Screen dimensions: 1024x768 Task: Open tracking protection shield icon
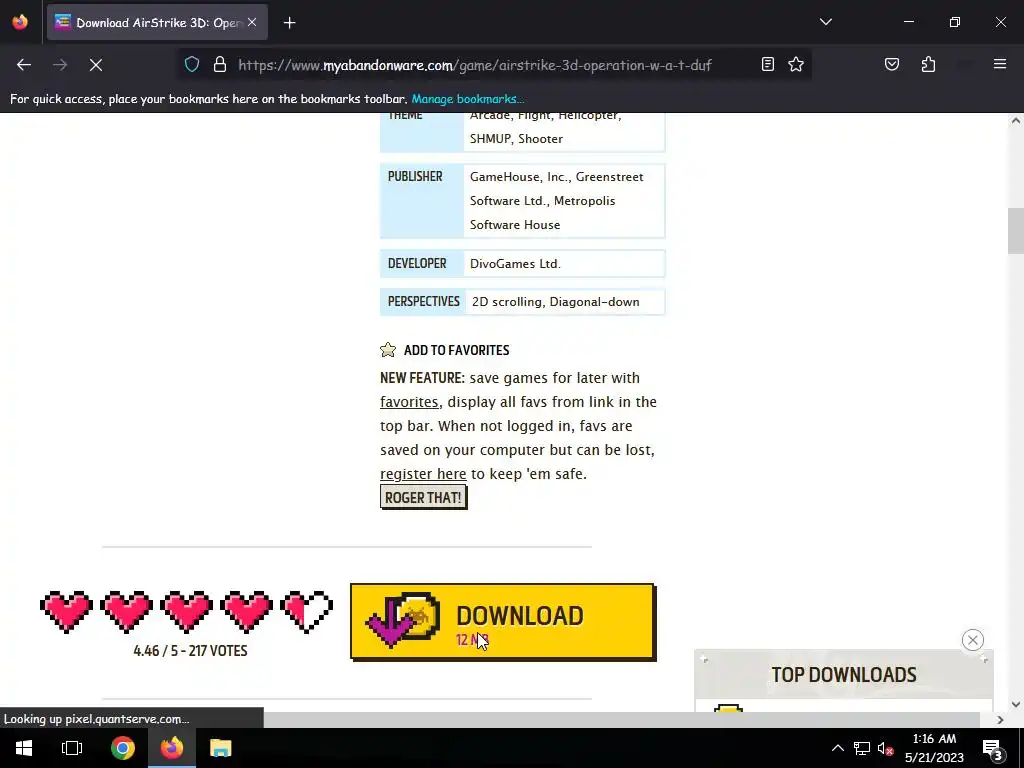pyautogui.click(x=191, y=65)
